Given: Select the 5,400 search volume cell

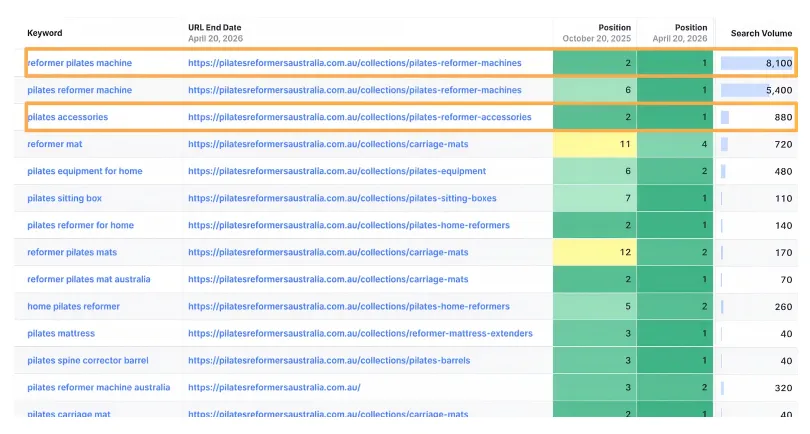Looking at the screenshot, I should tap(757, 90).
